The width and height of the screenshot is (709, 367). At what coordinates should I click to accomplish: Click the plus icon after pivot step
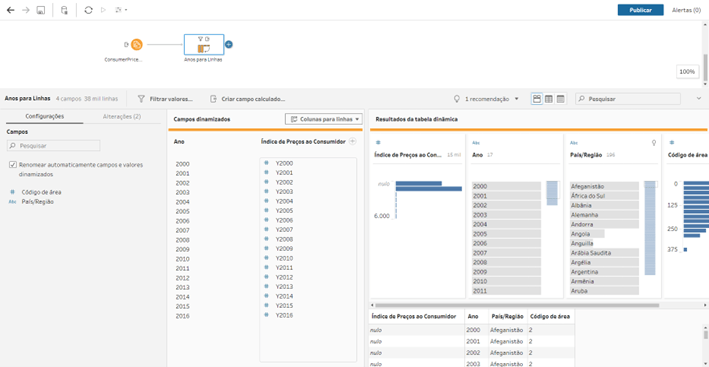[x=229, y=44]
